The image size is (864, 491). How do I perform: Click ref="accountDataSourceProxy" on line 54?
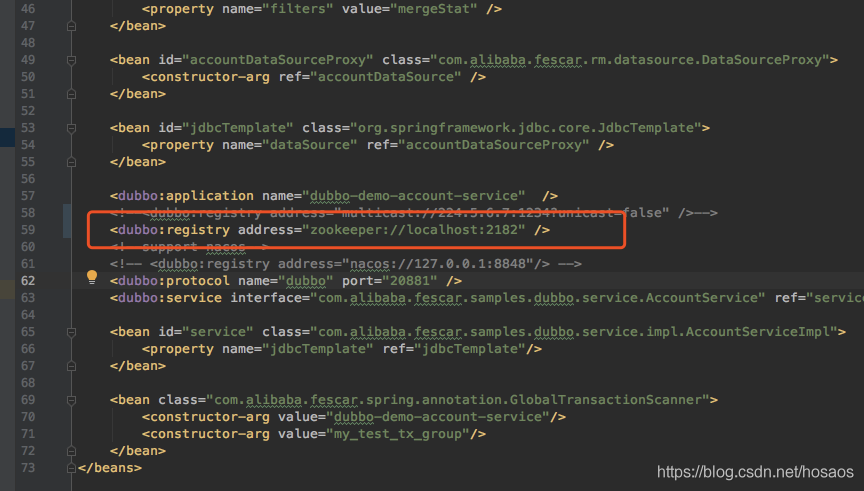point(478,145)
